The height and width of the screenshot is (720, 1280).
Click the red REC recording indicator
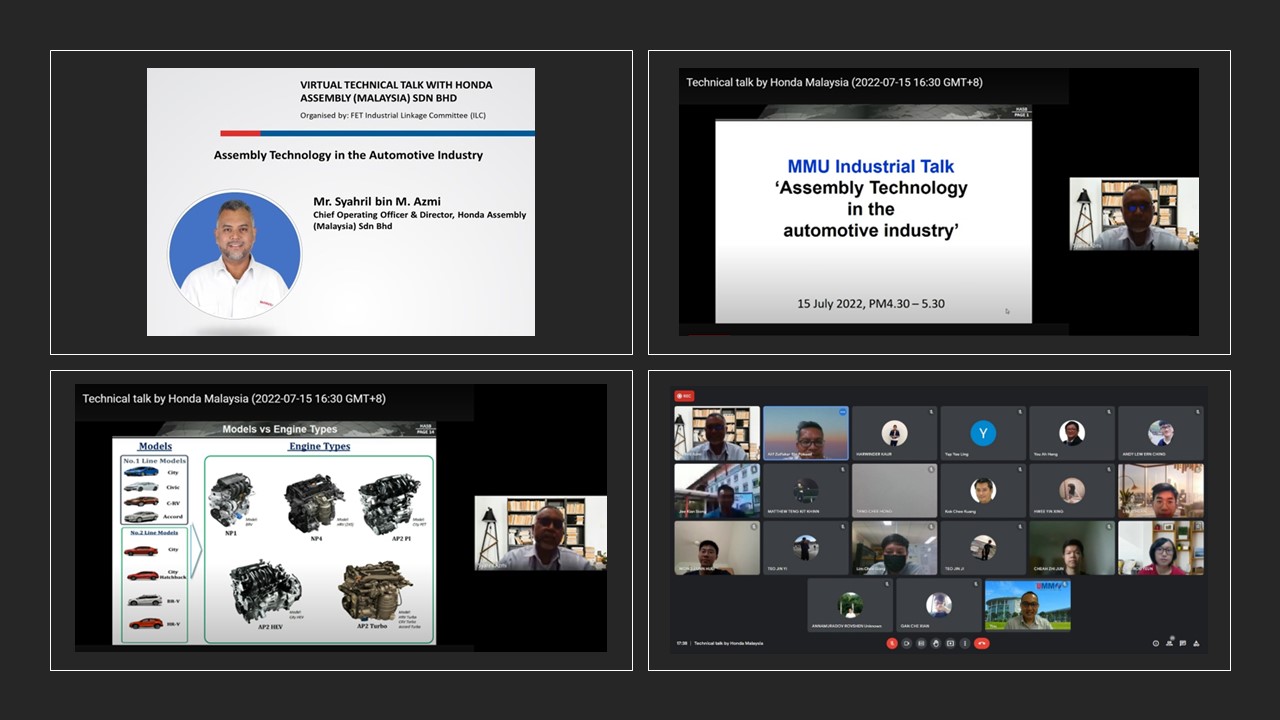click(x=685, y=396)
